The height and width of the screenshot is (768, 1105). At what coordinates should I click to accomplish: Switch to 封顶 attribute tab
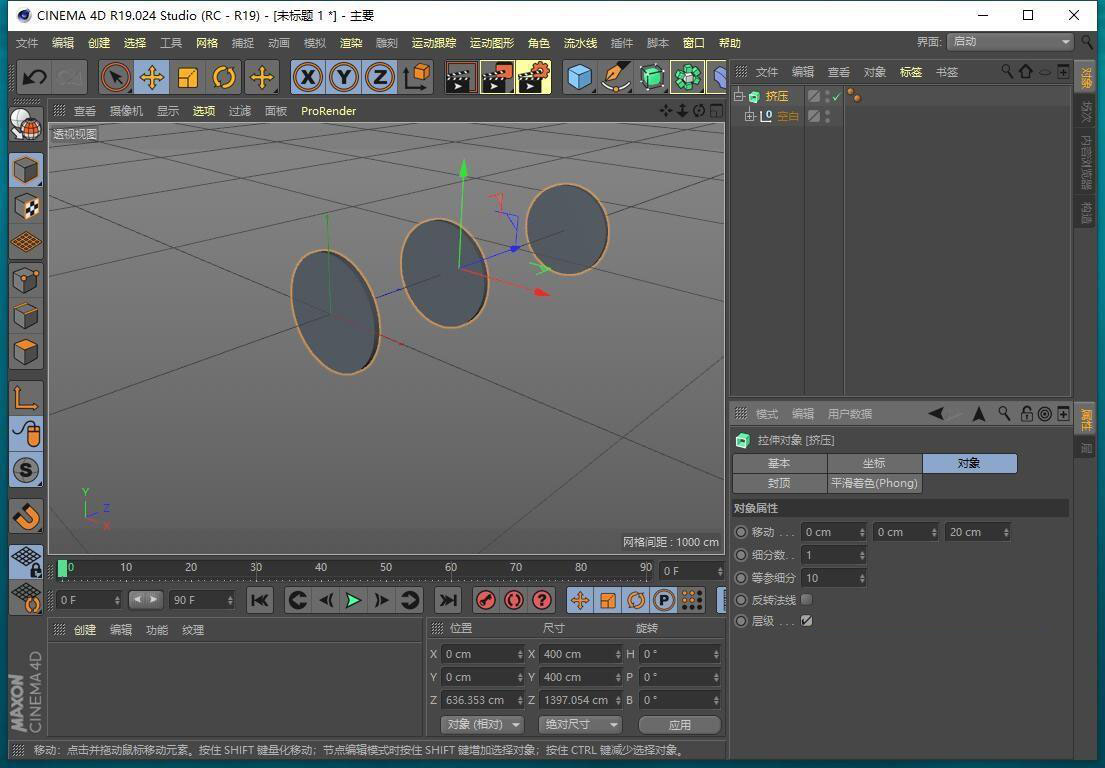pyautogui.click(x=779, y=483)
